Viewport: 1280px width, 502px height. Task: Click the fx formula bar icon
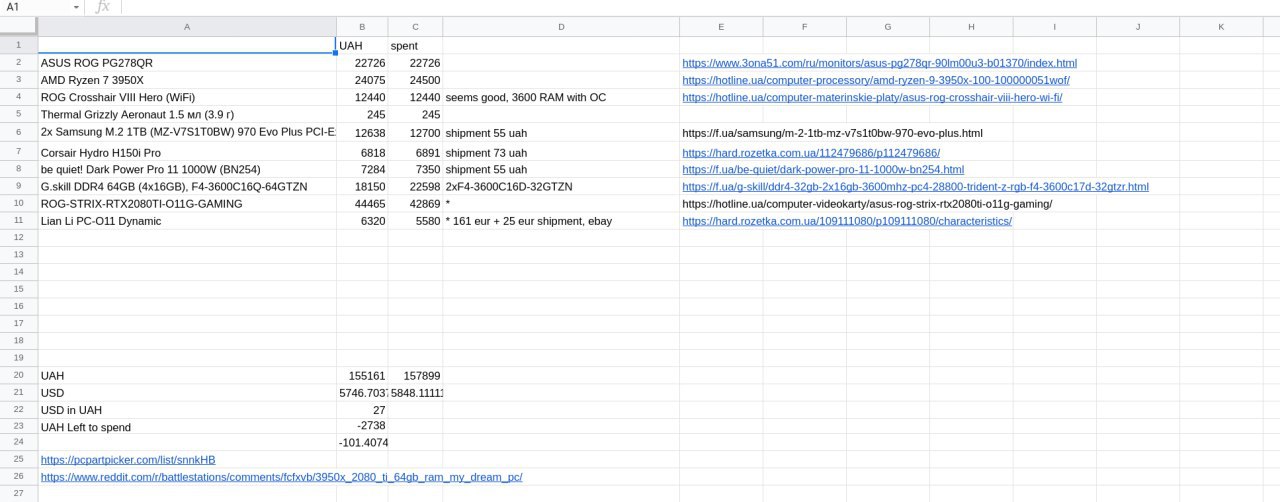point(102,7)
